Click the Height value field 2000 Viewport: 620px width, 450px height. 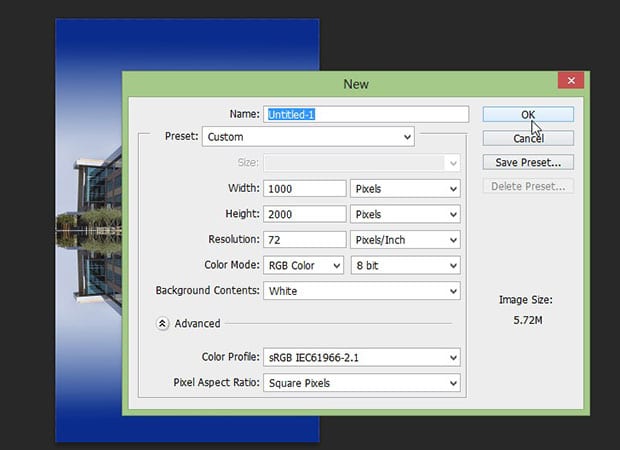tap(304, 214)
